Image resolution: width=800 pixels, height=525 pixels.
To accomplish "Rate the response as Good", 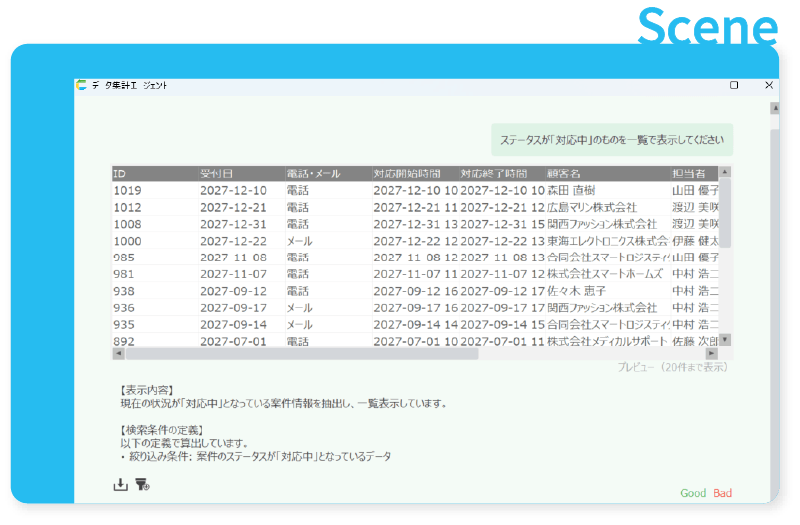I will (693, 493).
